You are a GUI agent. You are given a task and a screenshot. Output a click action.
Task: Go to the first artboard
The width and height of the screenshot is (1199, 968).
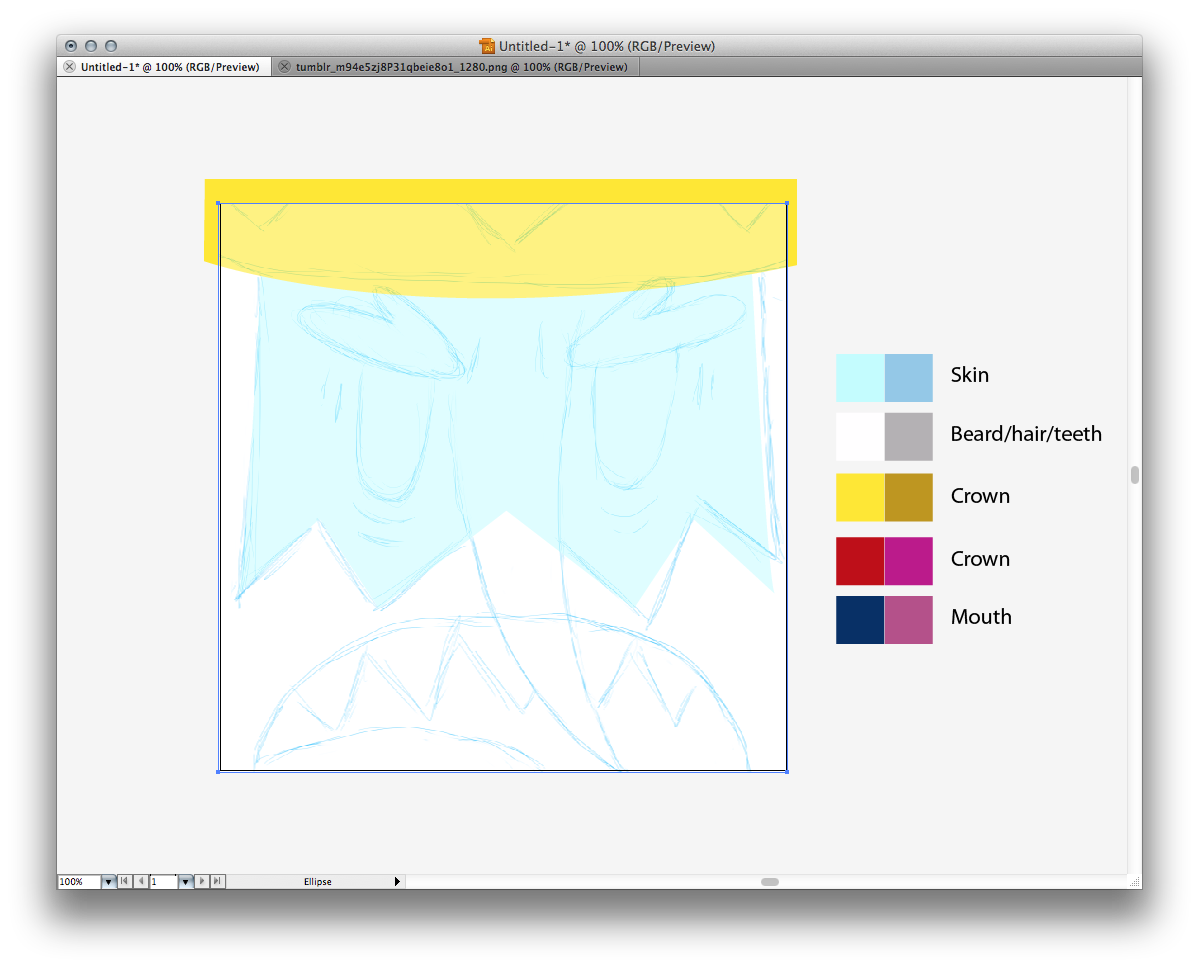pos(124,881)
